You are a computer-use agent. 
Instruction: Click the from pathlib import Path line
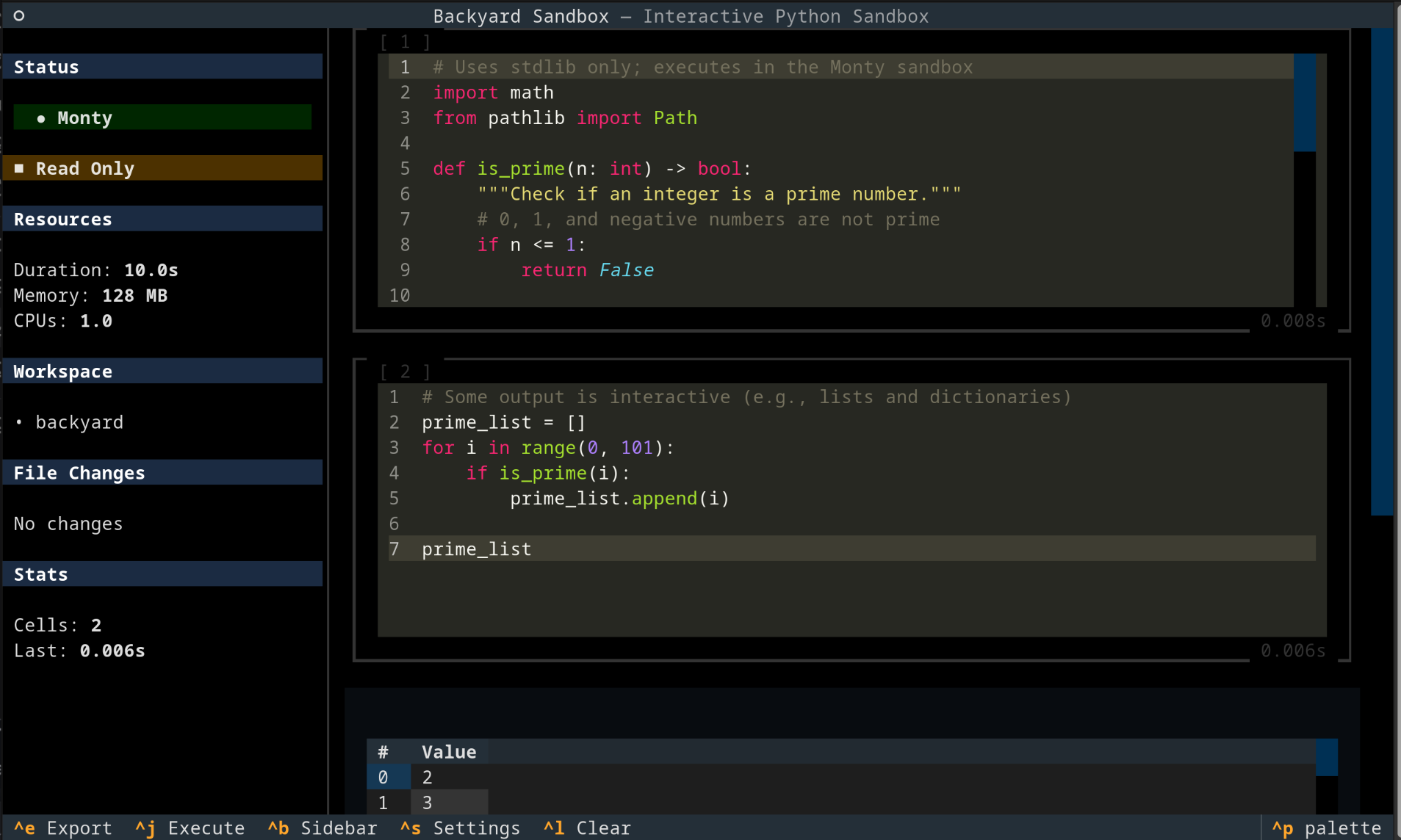[x=565, y=117]
